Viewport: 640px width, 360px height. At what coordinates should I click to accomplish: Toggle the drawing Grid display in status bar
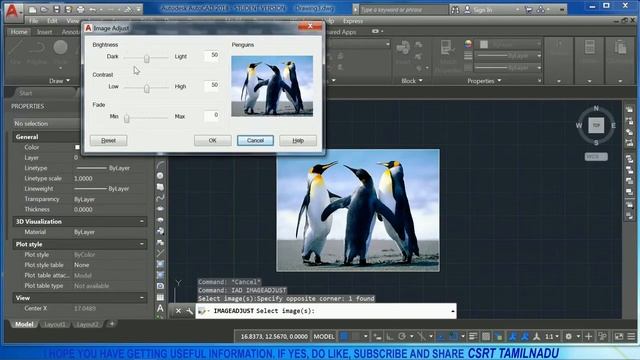pyautogui.click(x=344, y=336)
